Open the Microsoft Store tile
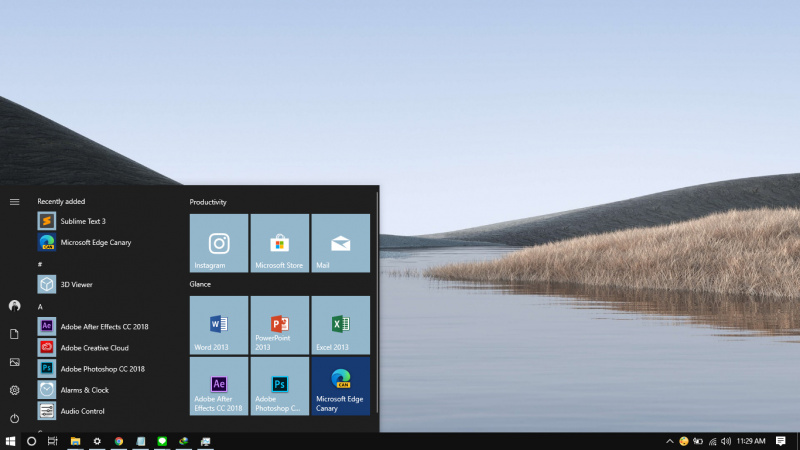Image resolution: width=800 pixels, height=450 pixels. coord(280,243)
